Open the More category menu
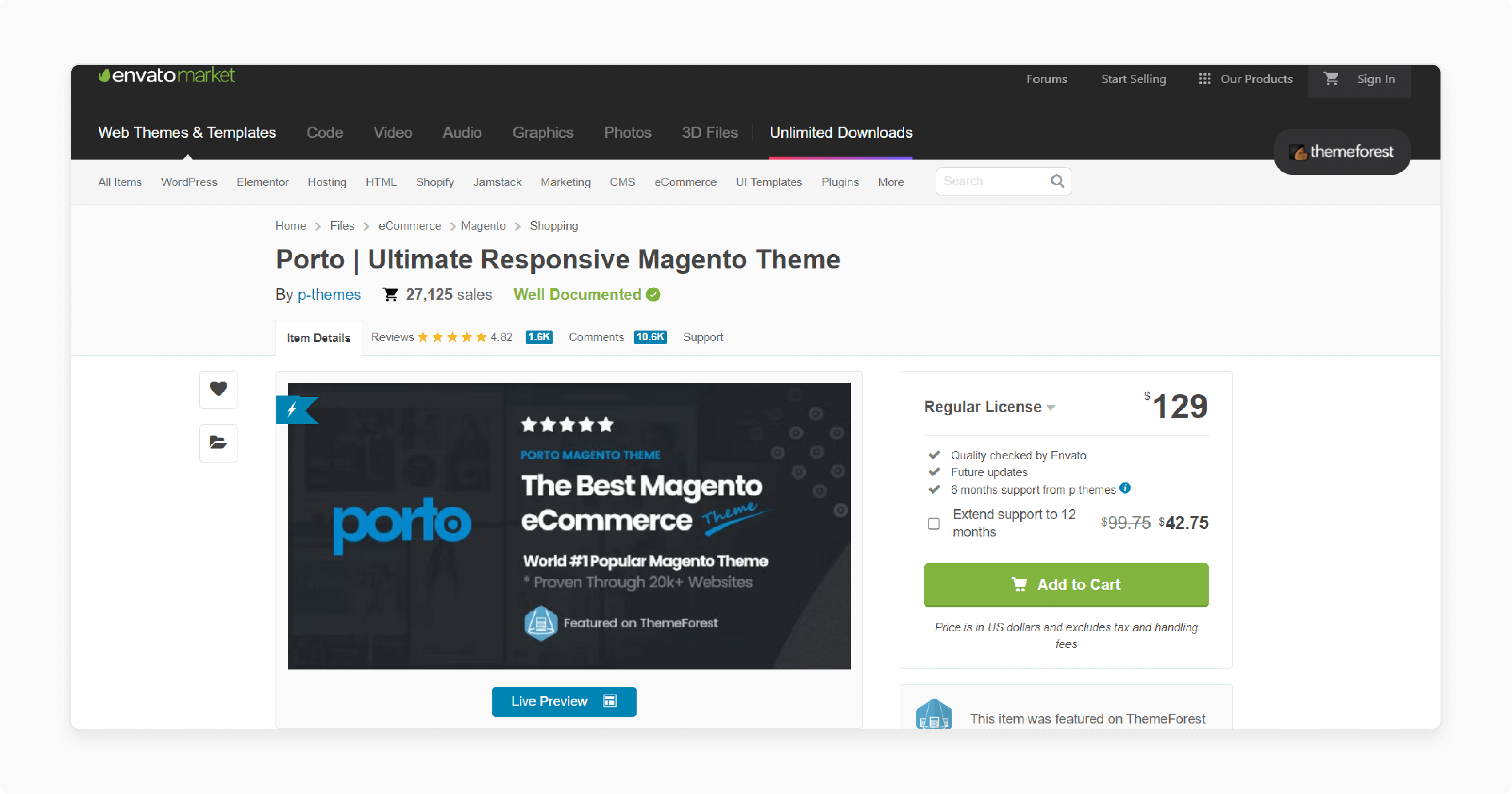Image resolution: width=1512 pixels, height=794 pixels. pos(891,182)
